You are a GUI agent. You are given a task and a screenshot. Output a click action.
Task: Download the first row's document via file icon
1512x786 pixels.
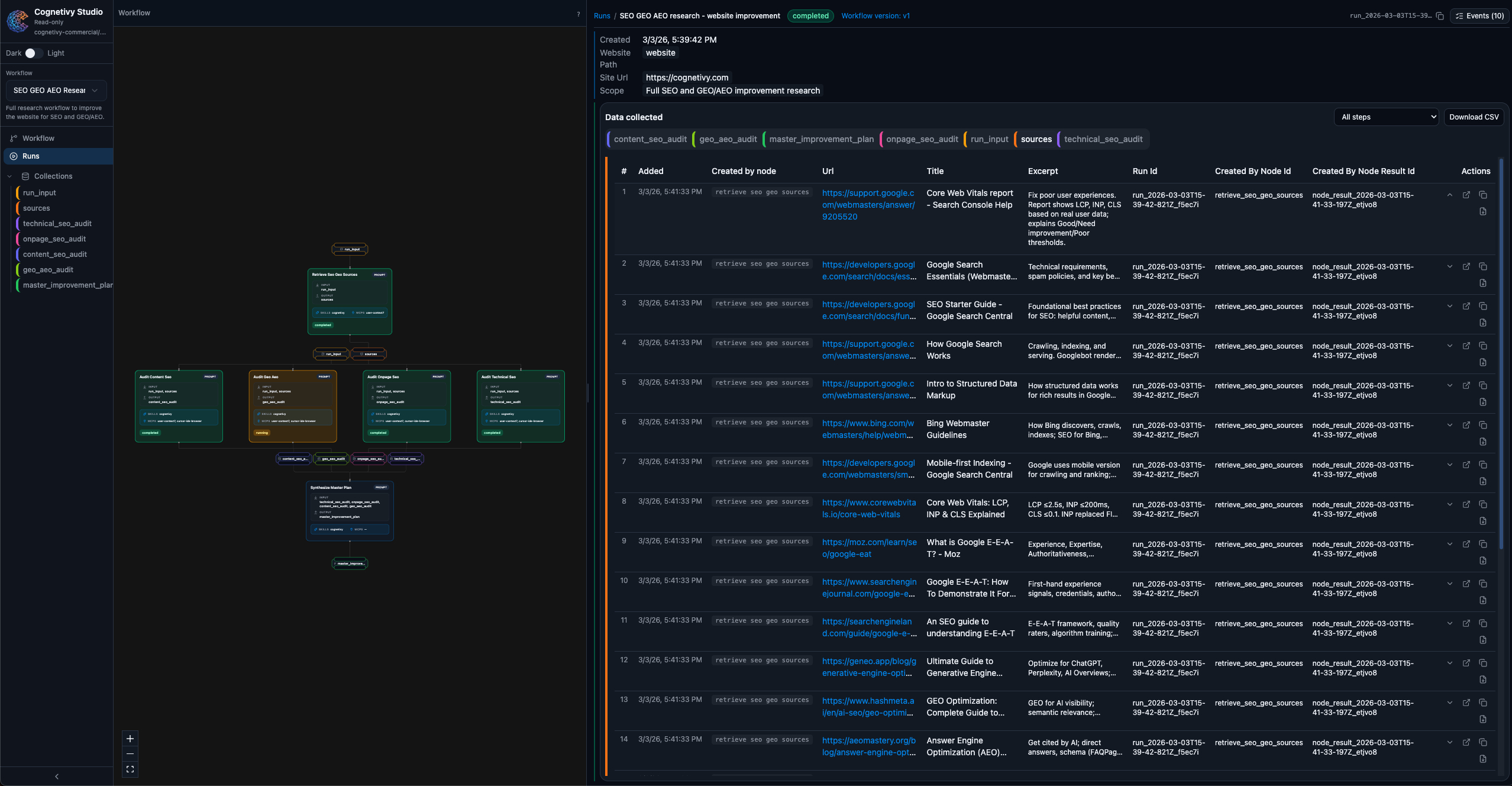tap(1484, 211)
